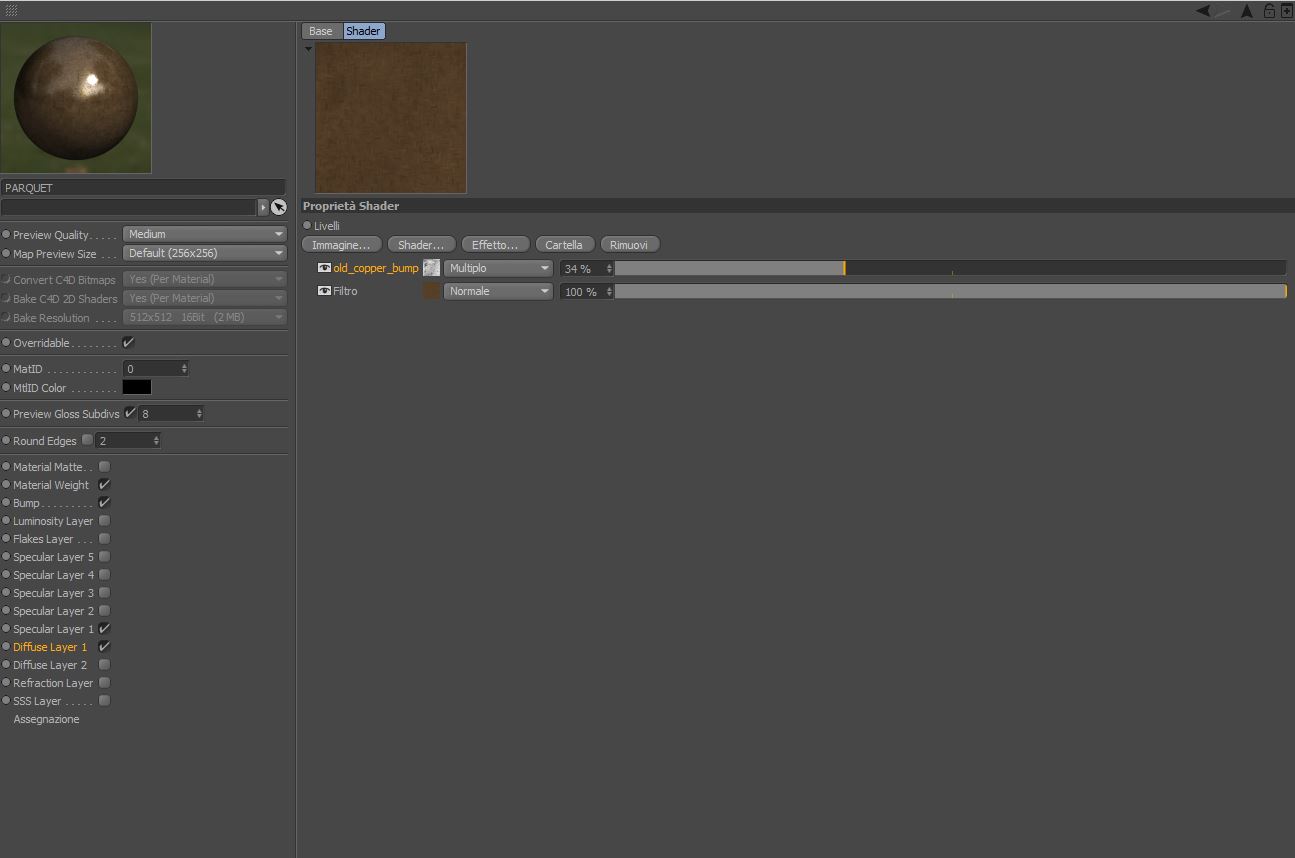
Task: Disable the Bump checkbox
Action: click(x=104, y=503)
